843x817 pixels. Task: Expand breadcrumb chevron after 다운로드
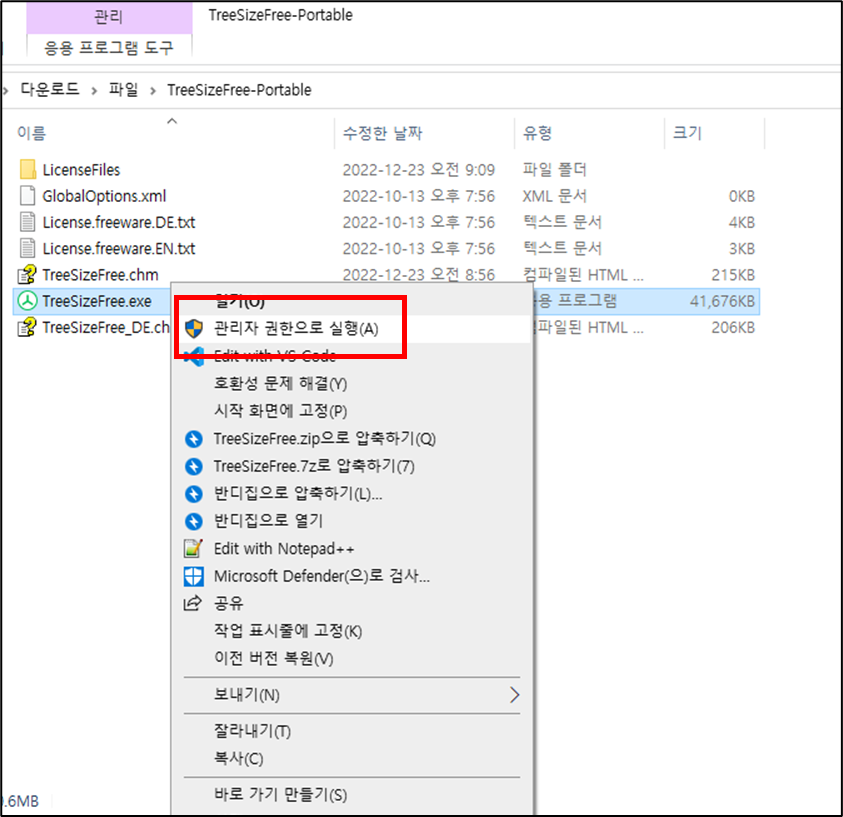tap(94, 91)
